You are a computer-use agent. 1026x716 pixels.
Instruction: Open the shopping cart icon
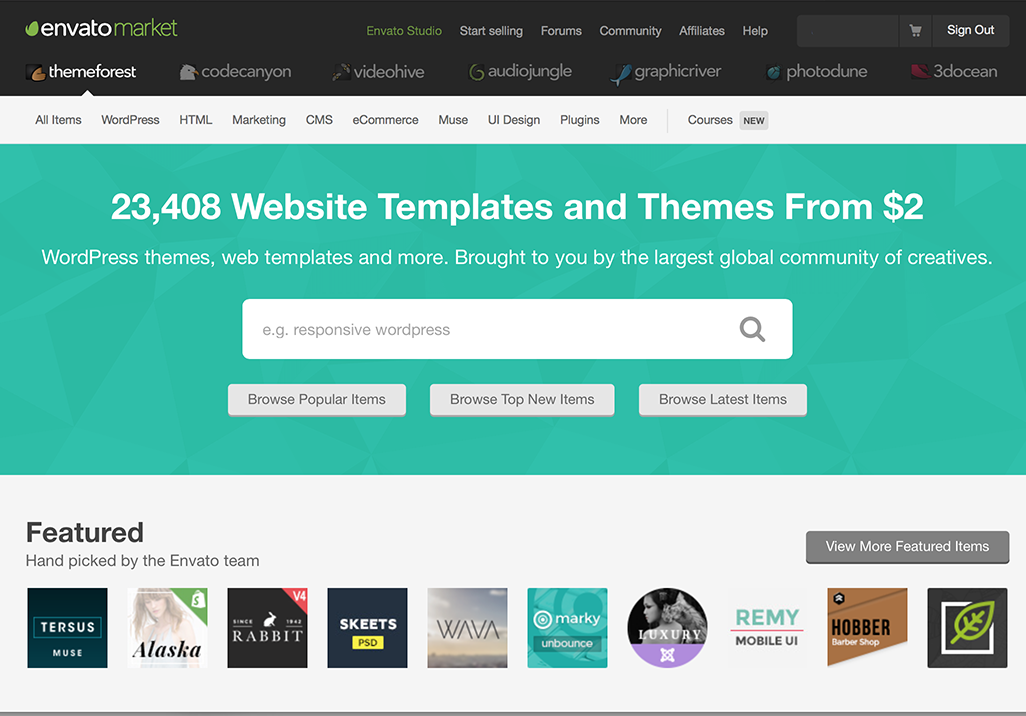coord(915,30)
